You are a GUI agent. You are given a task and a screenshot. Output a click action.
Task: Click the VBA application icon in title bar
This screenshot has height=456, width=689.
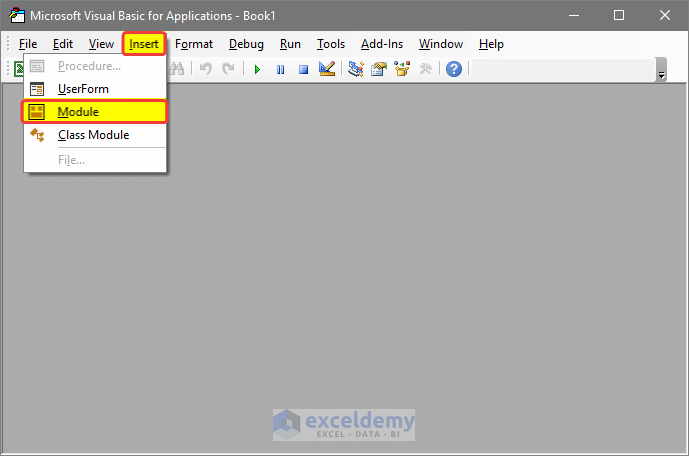click(17, 15)
